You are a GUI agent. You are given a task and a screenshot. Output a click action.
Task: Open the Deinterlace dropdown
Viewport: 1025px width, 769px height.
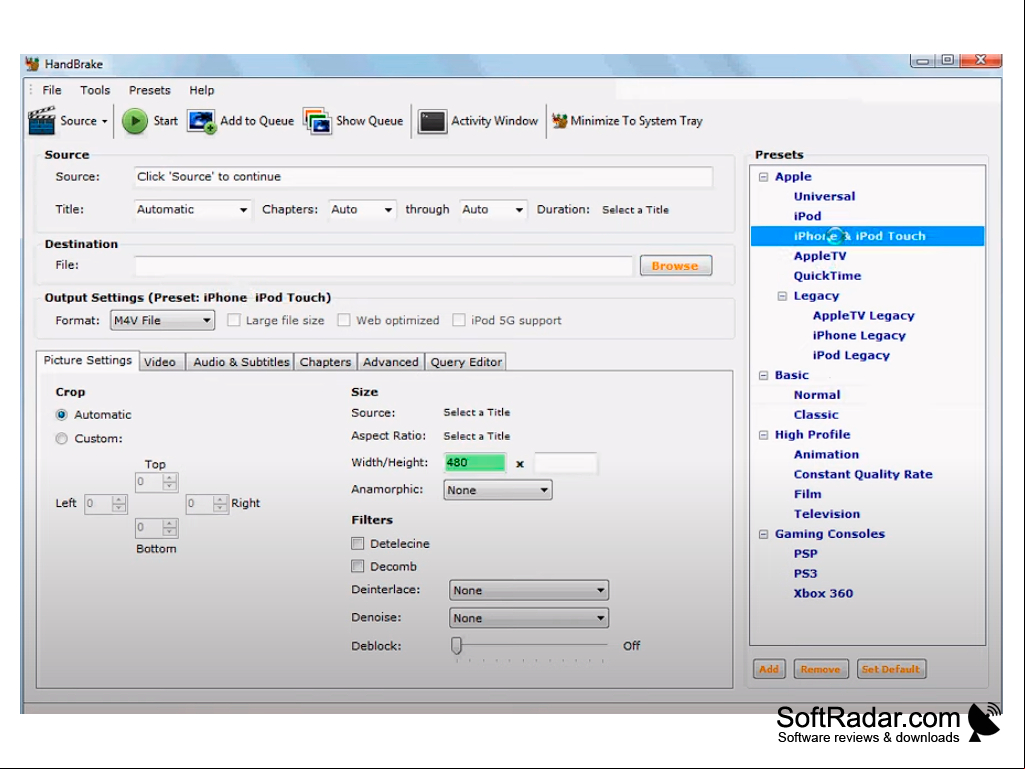529,590
